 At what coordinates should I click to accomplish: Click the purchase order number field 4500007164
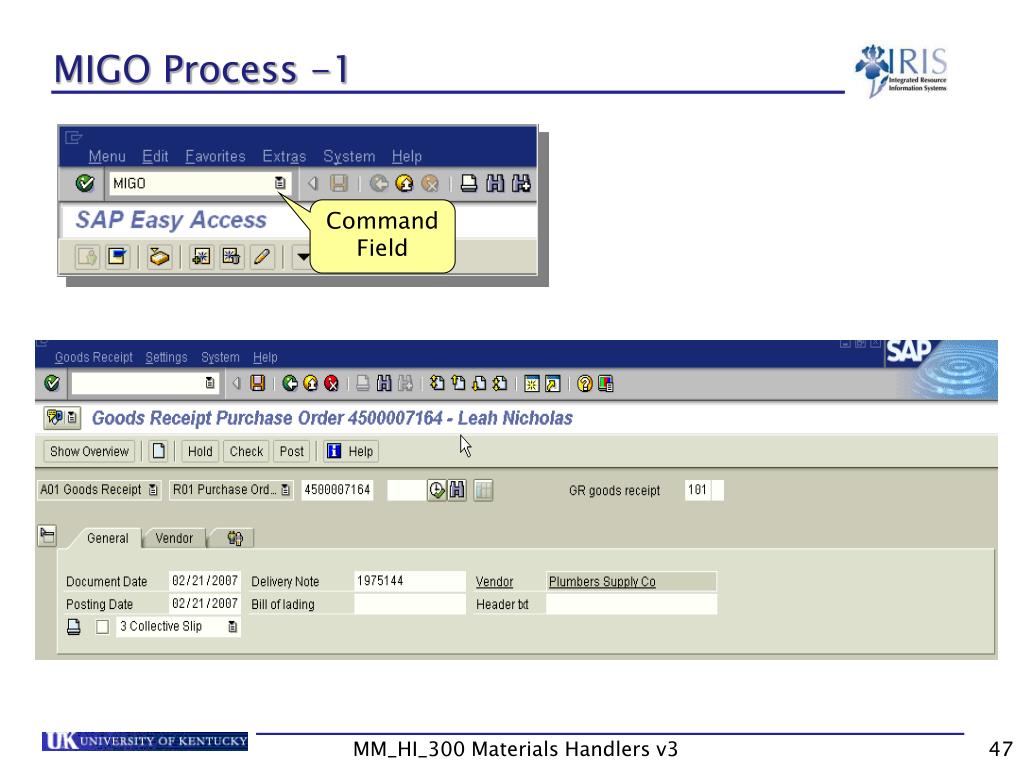coord(337,490)
